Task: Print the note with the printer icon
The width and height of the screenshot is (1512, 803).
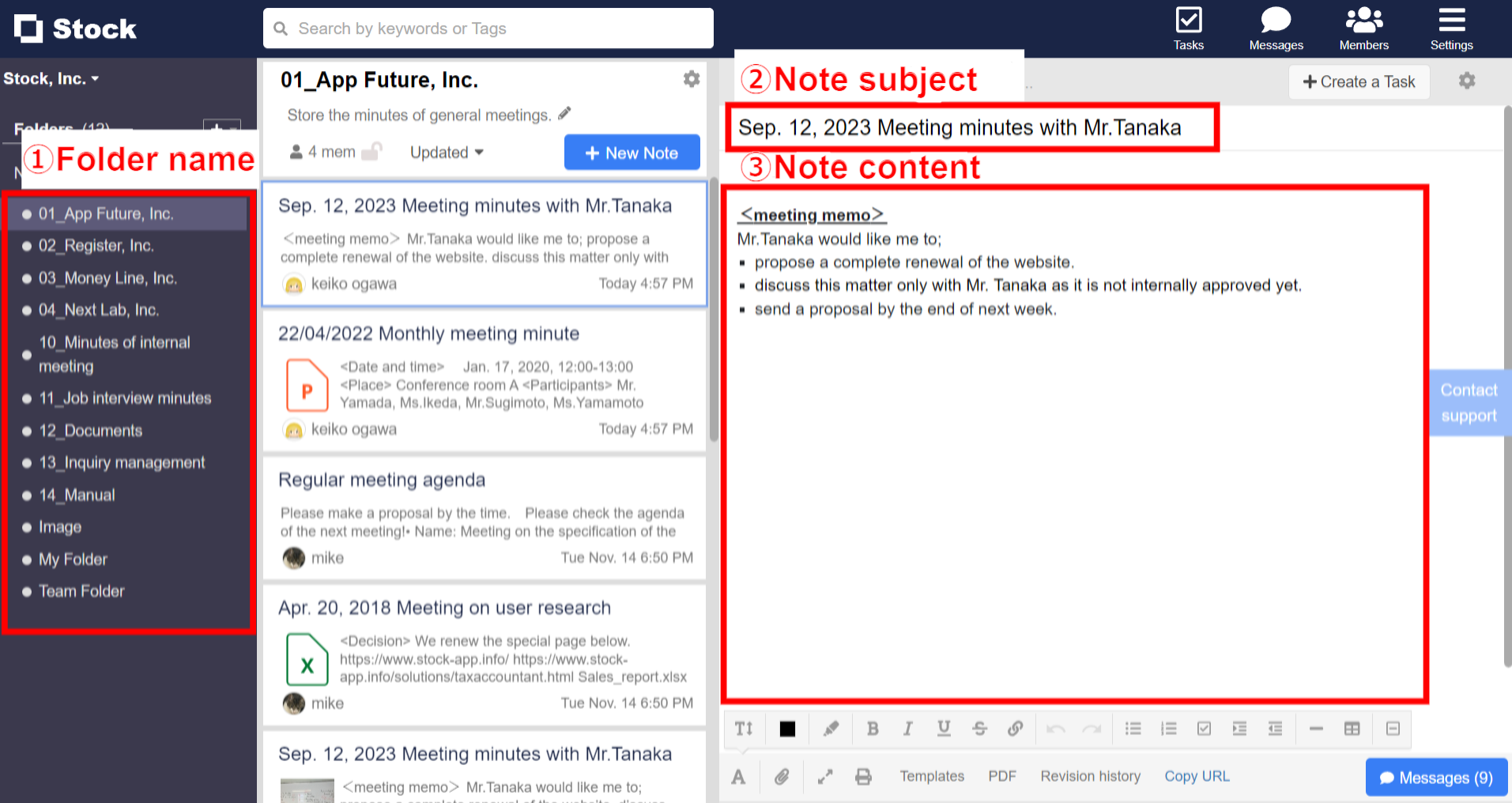Action: pos(863,777)
